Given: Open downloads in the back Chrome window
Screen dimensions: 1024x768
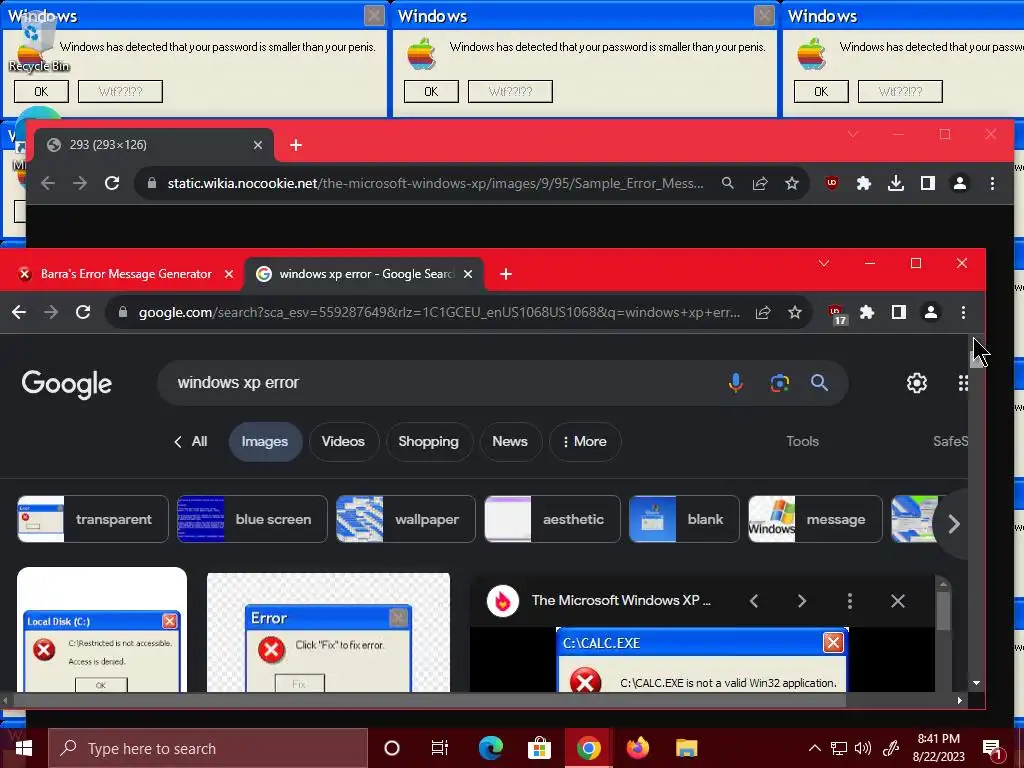Looking at the screenshot, I should 896,184.
